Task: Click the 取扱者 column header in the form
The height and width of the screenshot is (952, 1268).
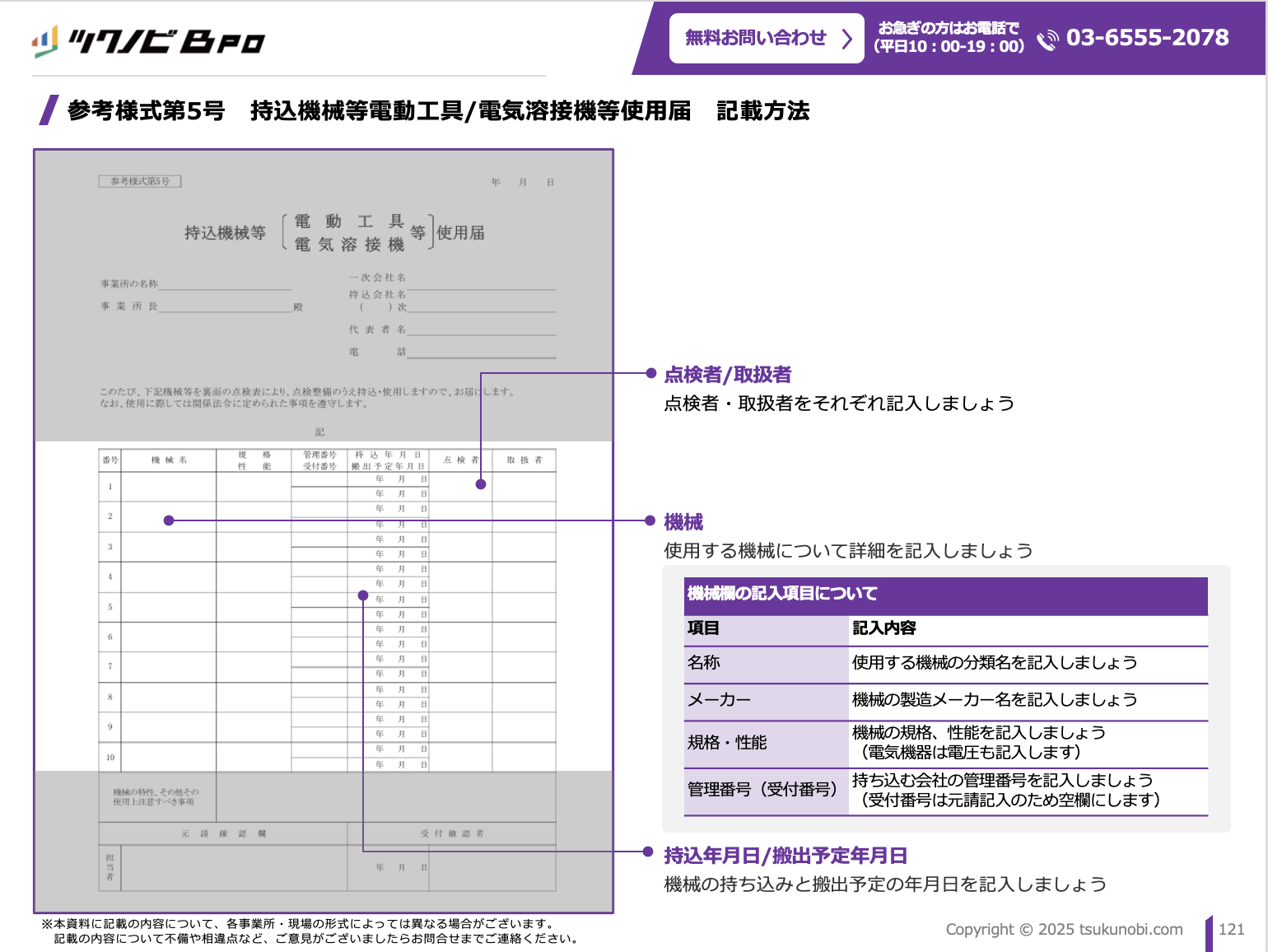Action: [x=524, y=460]
